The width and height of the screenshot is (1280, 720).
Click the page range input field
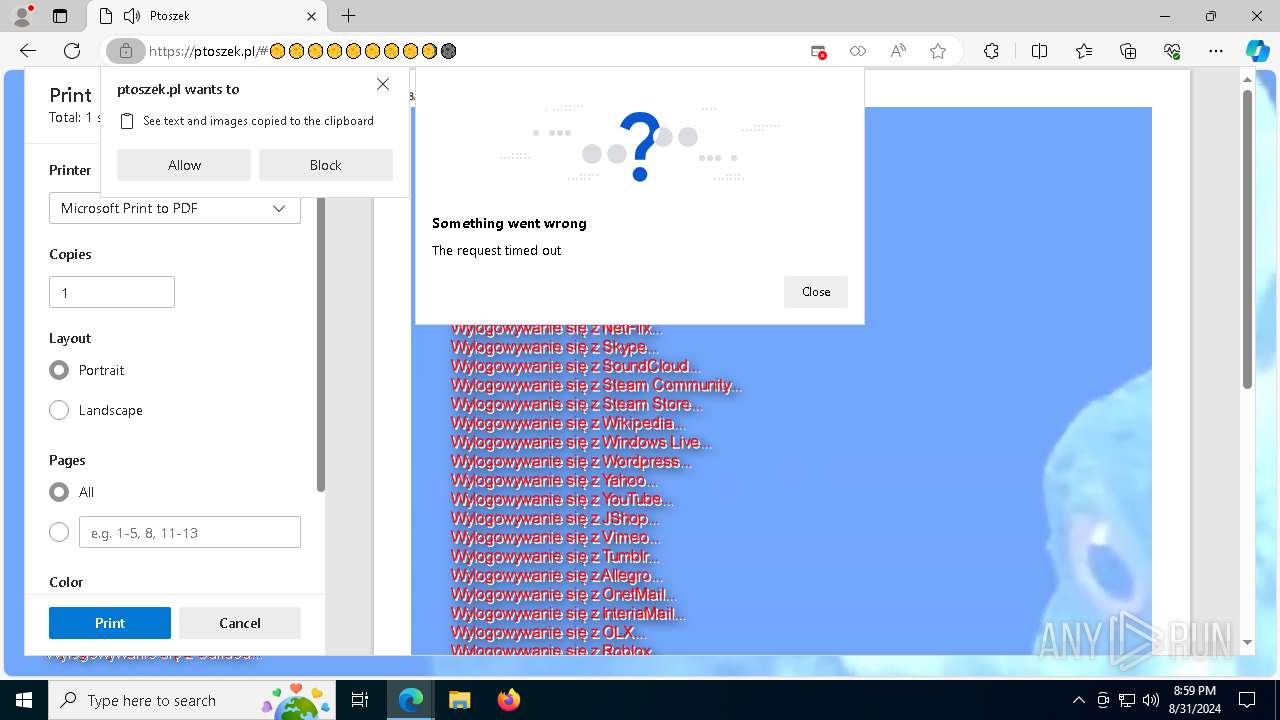[190, 532]
